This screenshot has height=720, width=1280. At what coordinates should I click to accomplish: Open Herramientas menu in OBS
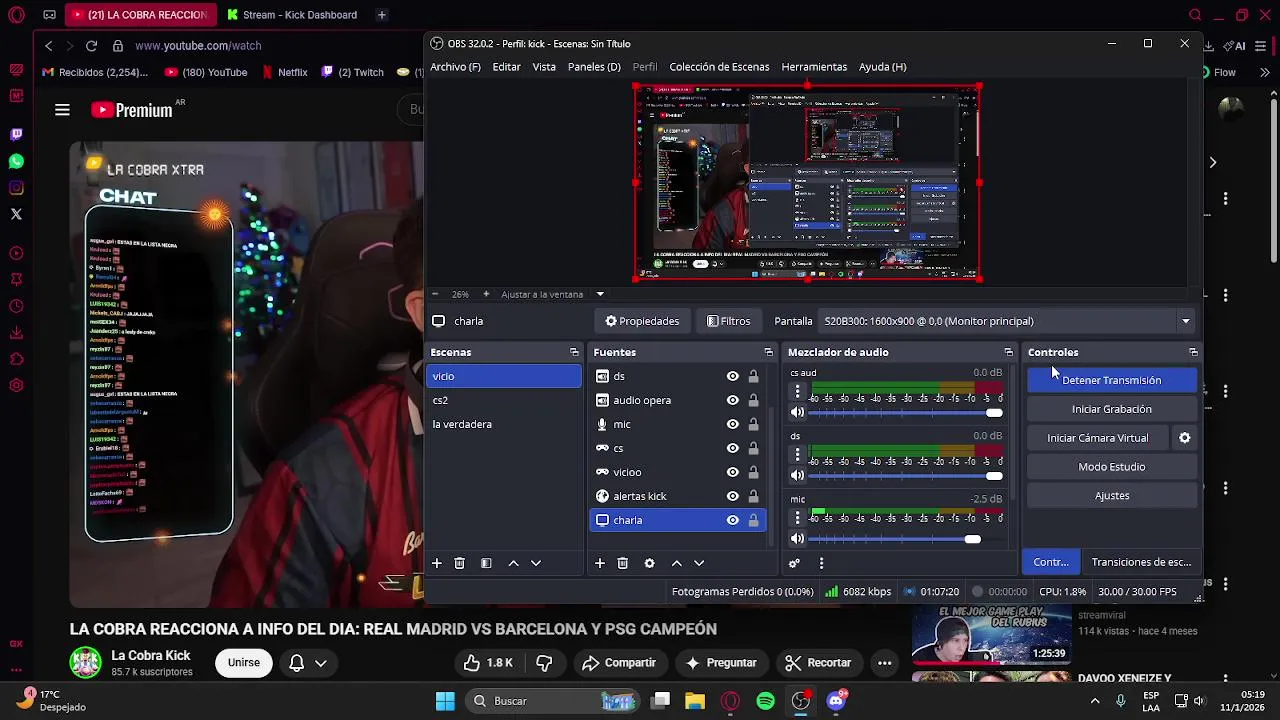[x=814, y=67]
